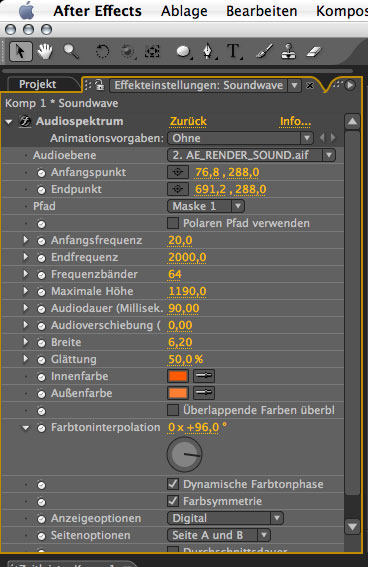Open the Seitenoptionen dropdown

(219, 535)
